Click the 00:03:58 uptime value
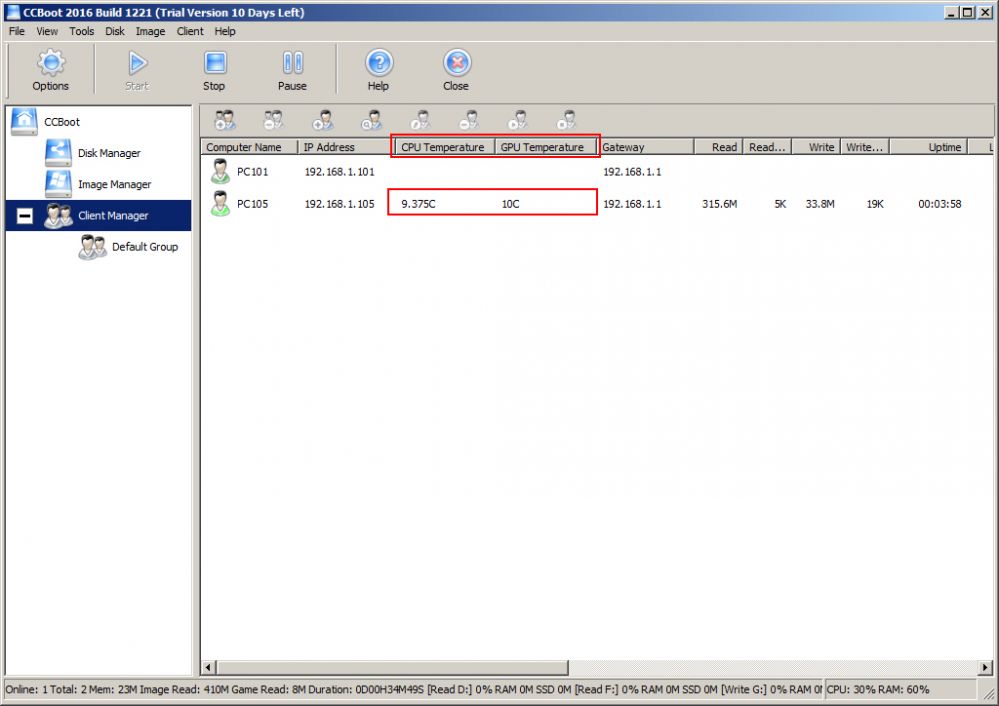The image size is (999, 706). tap(940, 204)
